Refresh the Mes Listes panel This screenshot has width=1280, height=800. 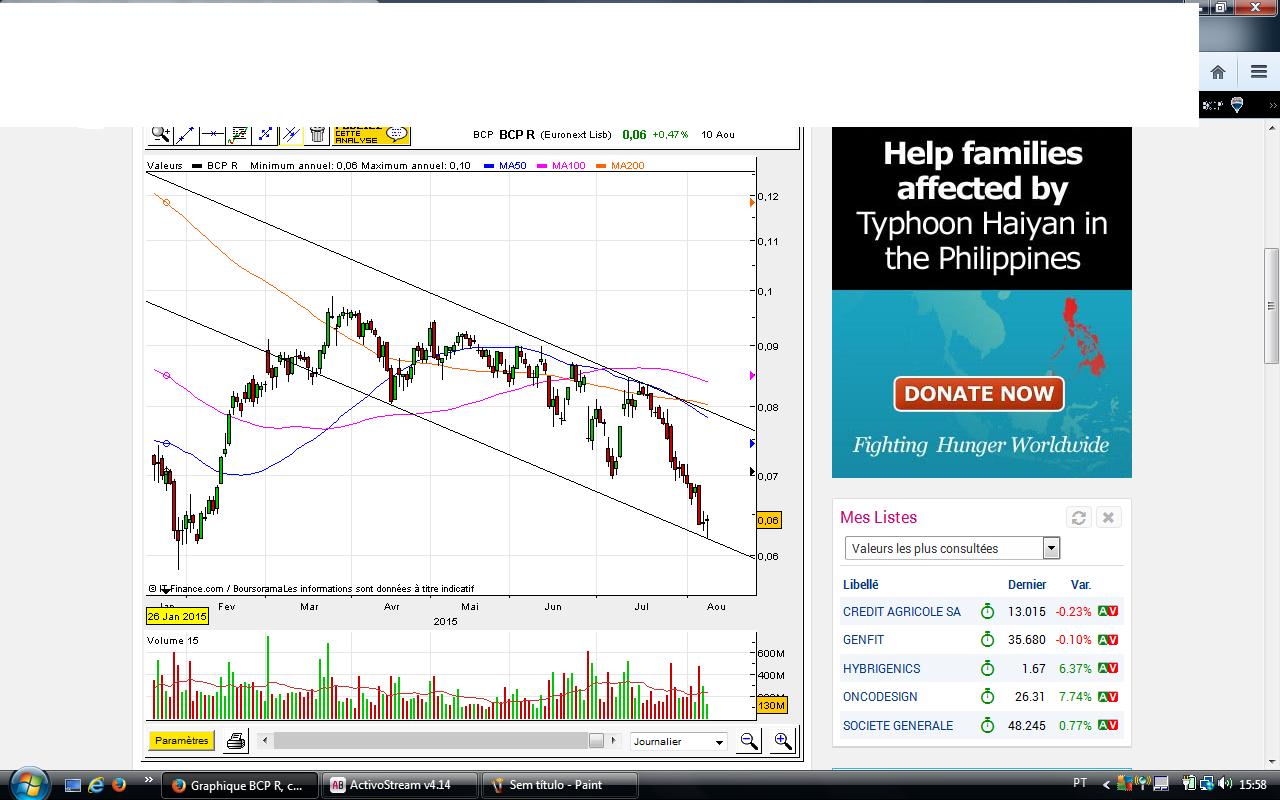(1078, 517)
